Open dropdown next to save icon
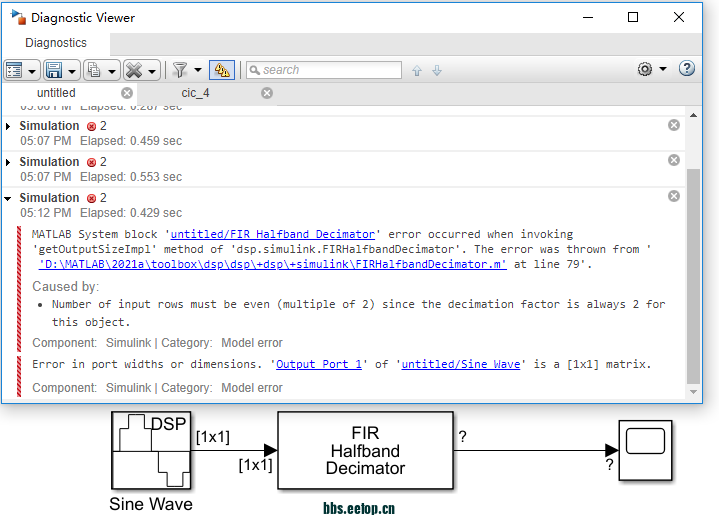 [x=72, y=72]
